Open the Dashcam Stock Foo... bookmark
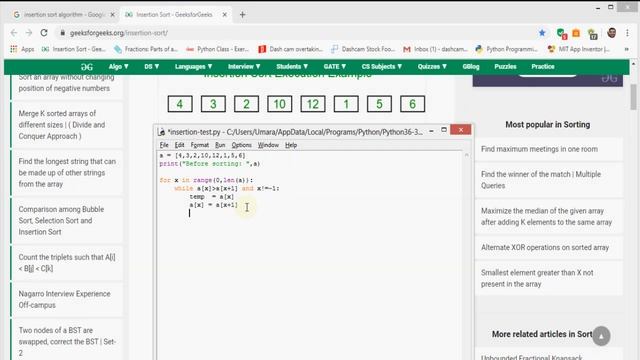Screen dimensions: 640x360 [x=363, y=49]
